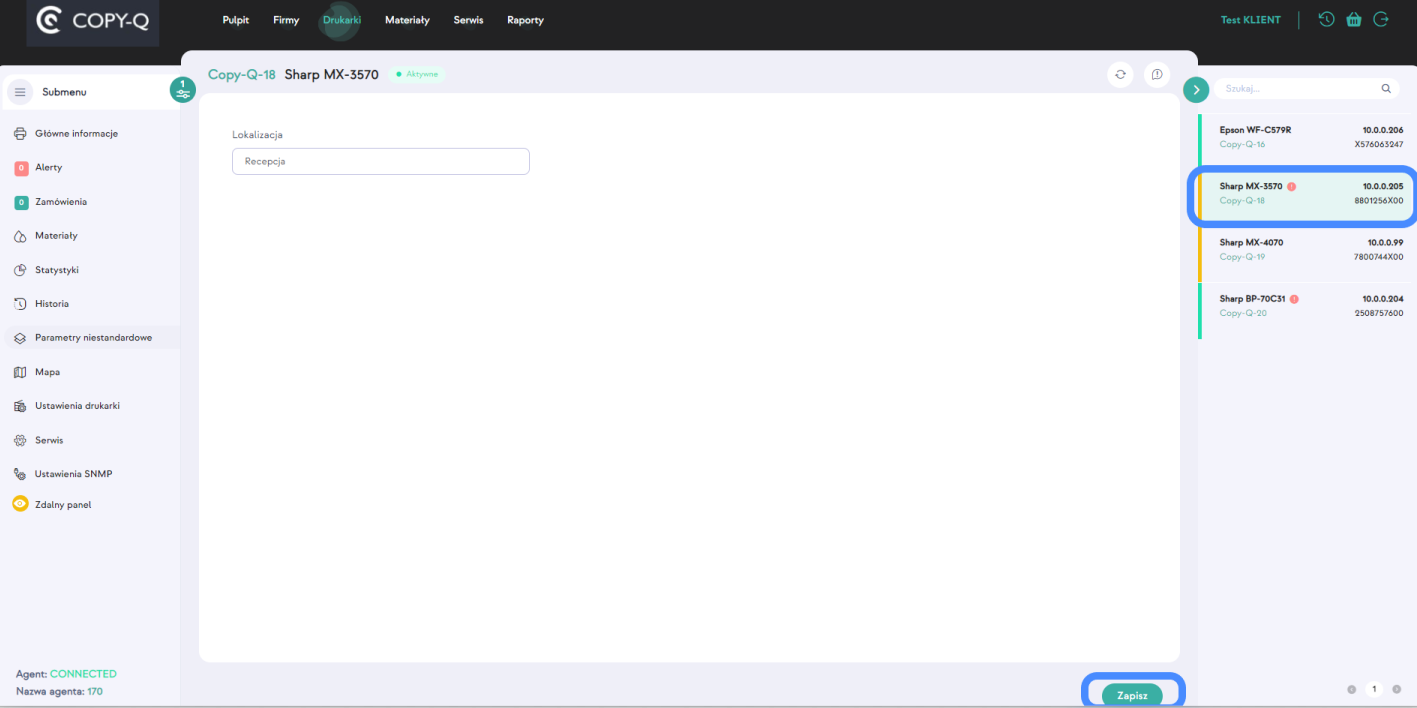Click the SNMP icon beside Ustawienia SNMP
Screen dimensions: 1417x708
point(20,474)
